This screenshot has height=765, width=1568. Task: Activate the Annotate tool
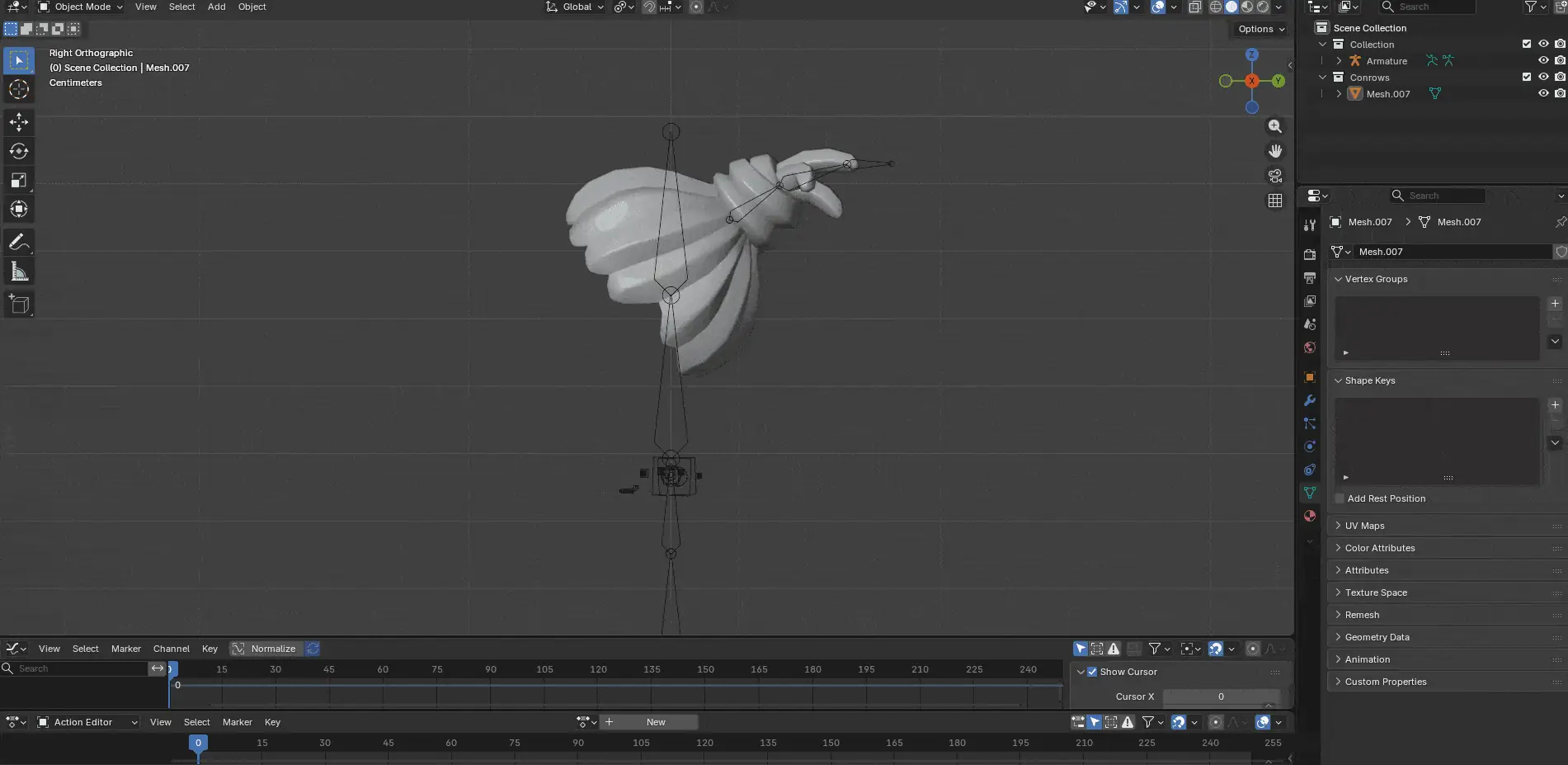[19, 243]
